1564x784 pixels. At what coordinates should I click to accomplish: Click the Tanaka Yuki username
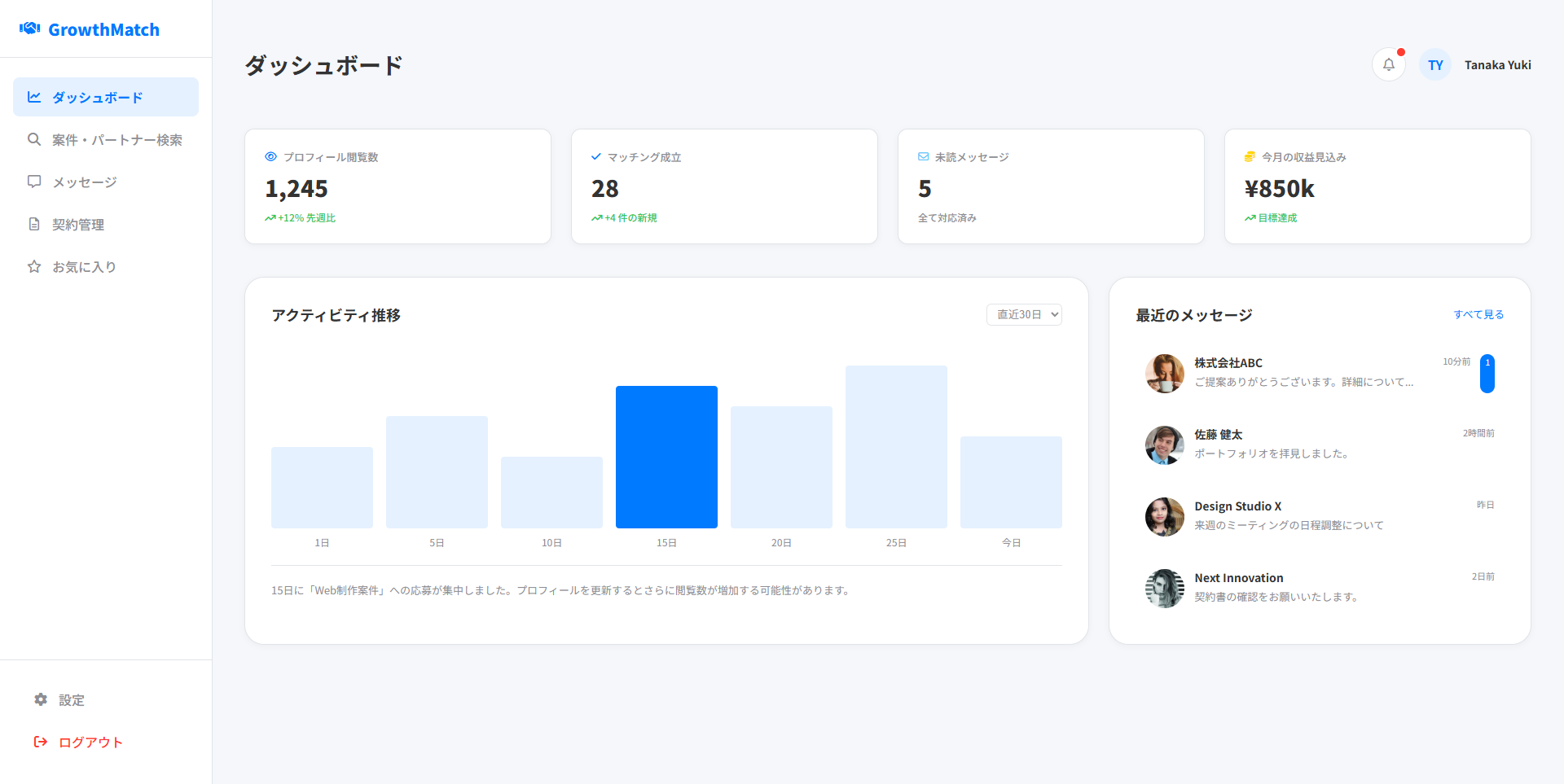1497,65
